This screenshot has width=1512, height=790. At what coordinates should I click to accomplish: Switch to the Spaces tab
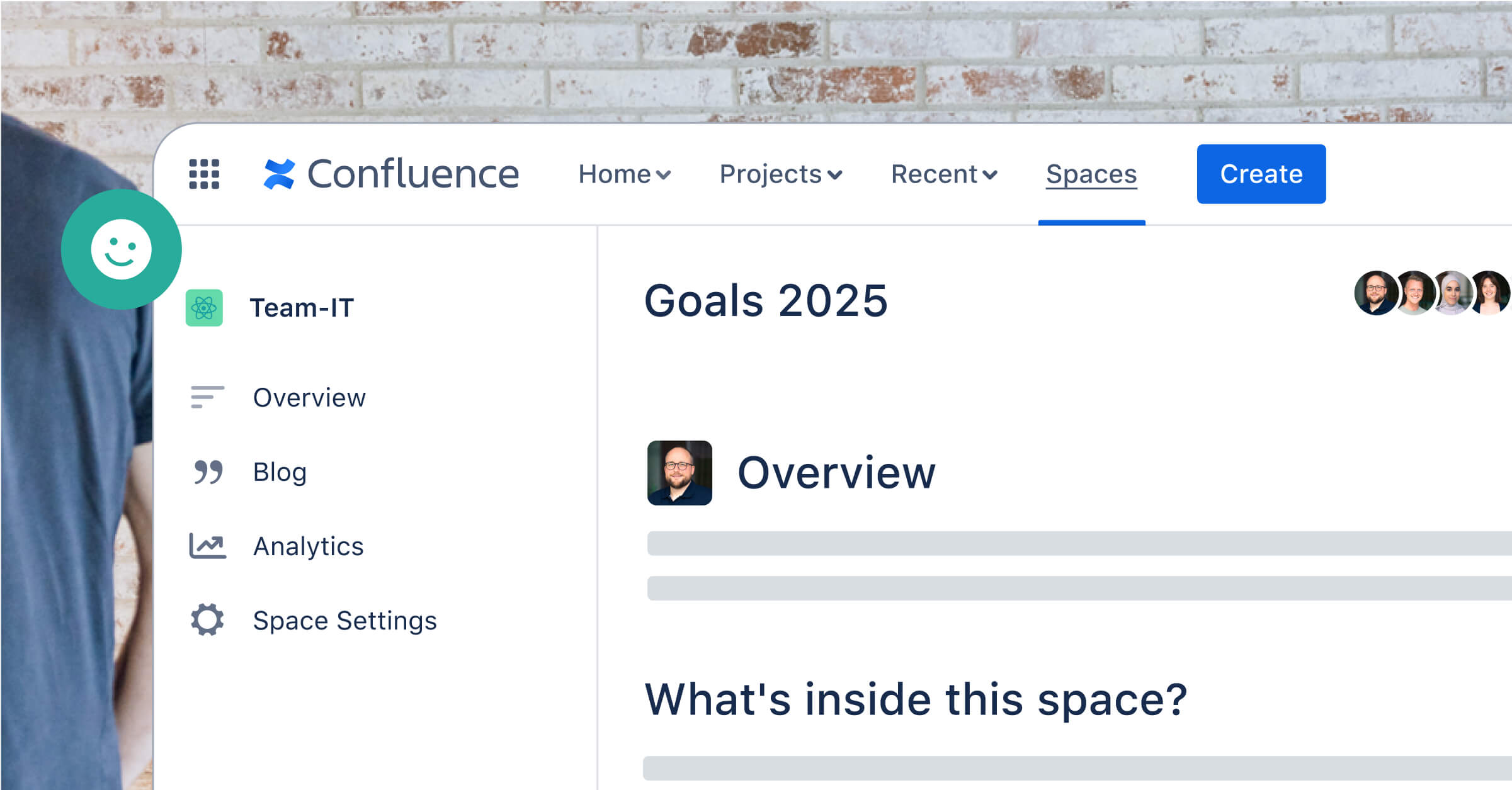(x=1091, y=174)
